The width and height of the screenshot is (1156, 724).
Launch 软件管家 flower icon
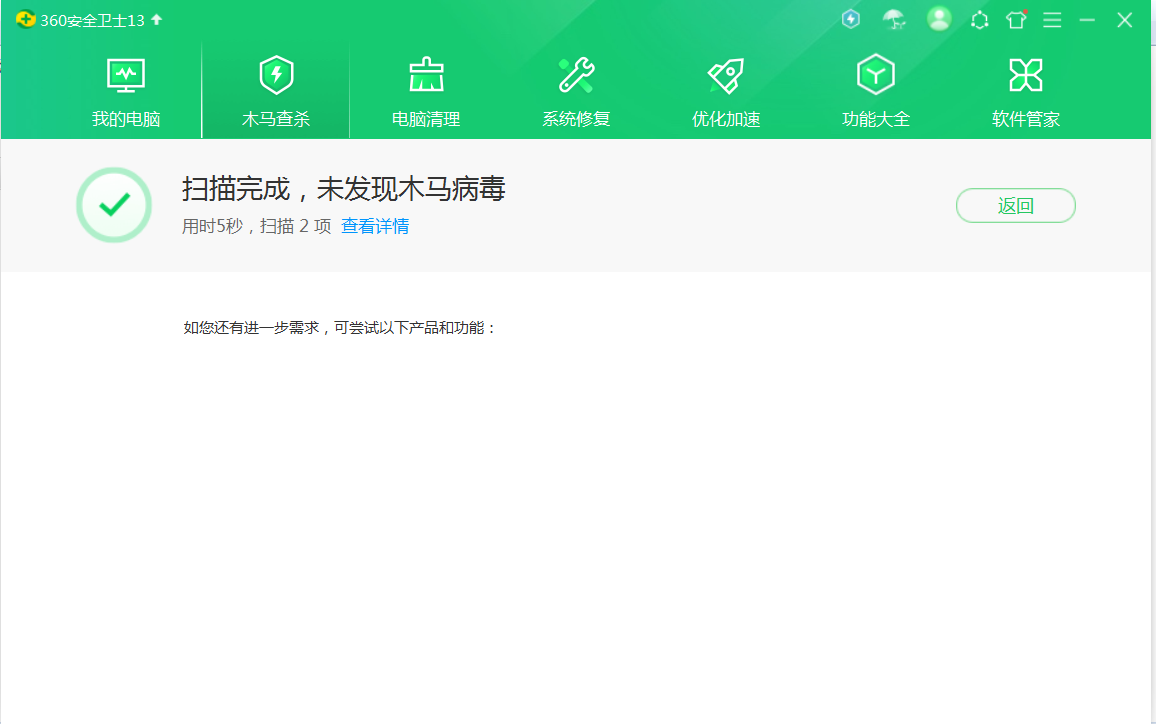pyautogui.click(x=1026, y=75)
